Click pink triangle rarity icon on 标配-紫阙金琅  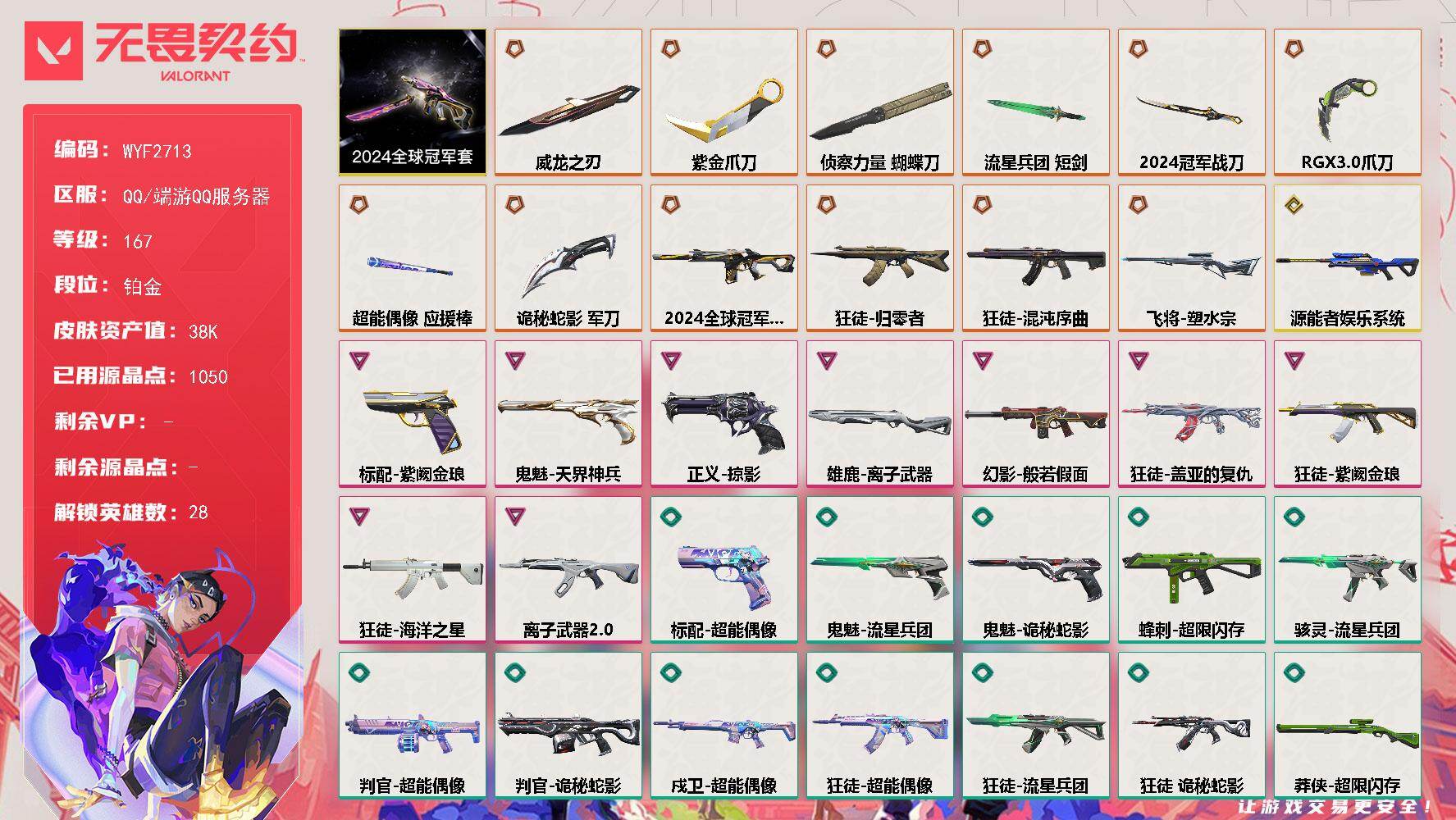(x=358, y=360)
